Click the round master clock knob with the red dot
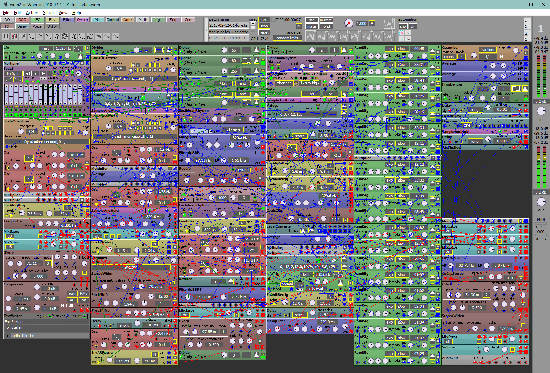Image resolution: width=550 pixels, height=373 pixels. tap(348, 23)
